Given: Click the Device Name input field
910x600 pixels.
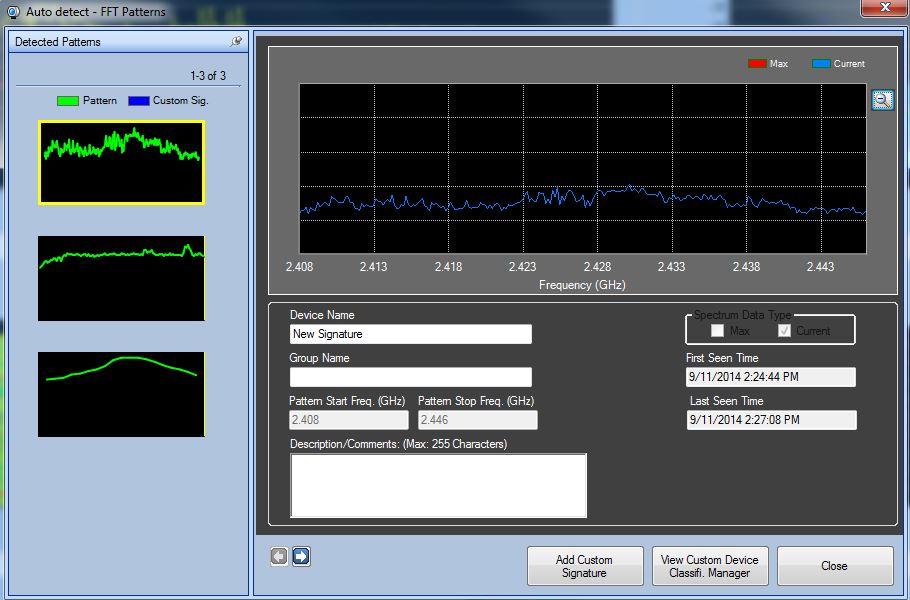Looking at the screenshot, I should point(410,334).
